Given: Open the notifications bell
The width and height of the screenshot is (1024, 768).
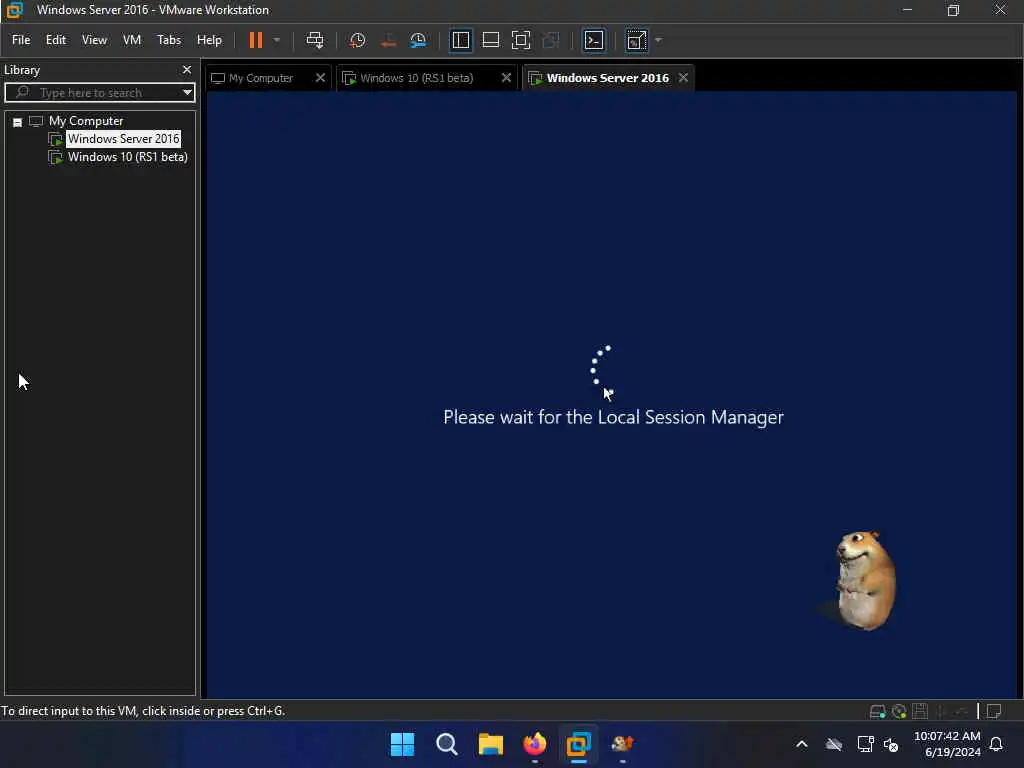Looking at the screenshot, I should (x=996, y=744).
